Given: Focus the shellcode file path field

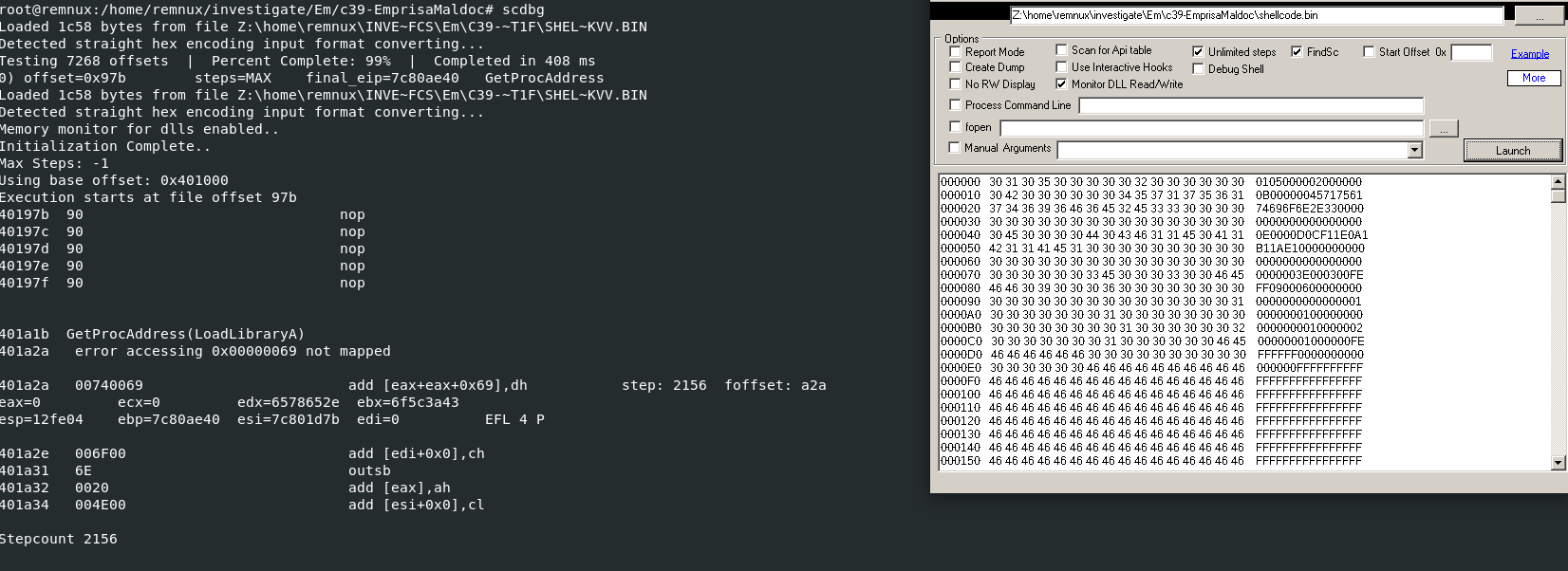Looking at the screenshot, I should [x=1257, y=15].
